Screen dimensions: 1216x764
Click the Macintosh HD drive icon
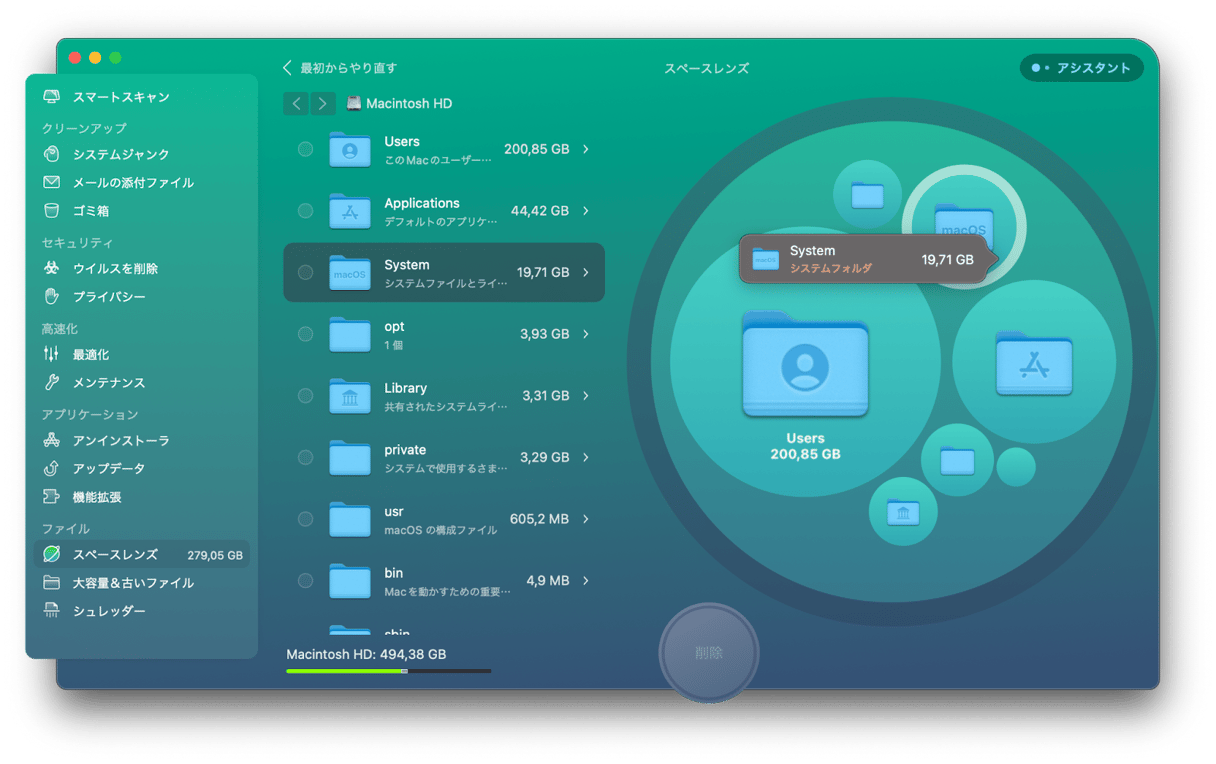[x=354, y=103]
